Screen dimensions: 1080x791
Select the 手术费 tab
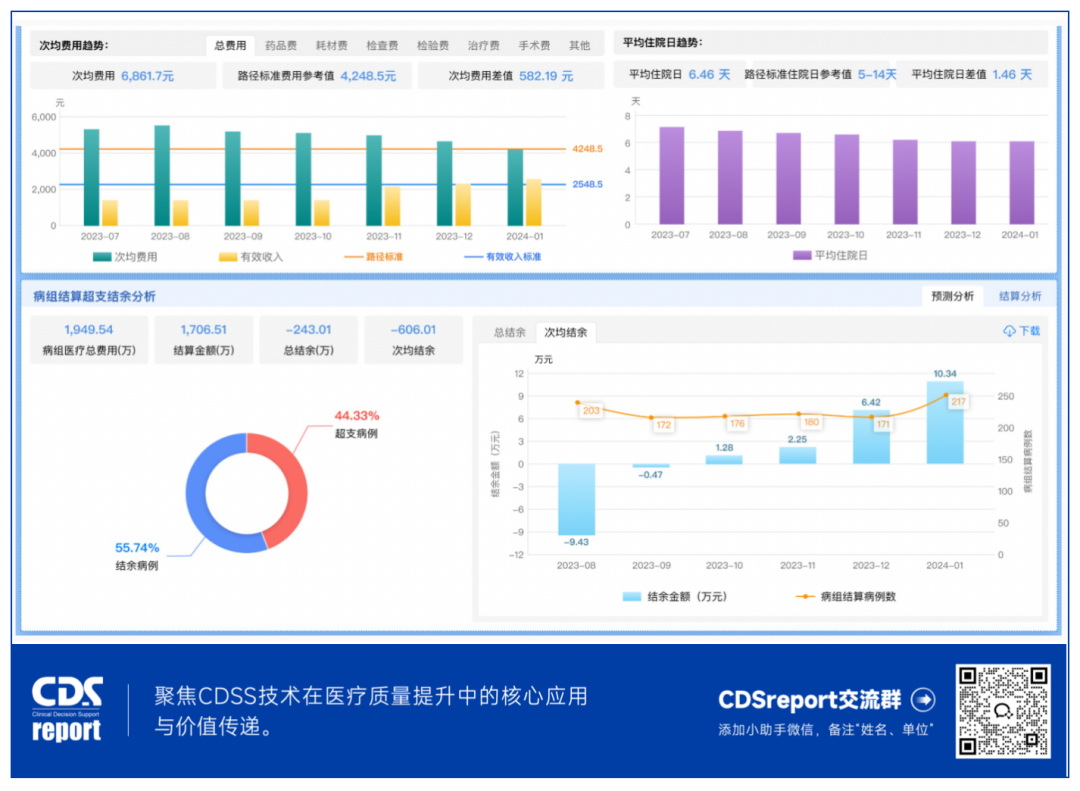(534, 45)
